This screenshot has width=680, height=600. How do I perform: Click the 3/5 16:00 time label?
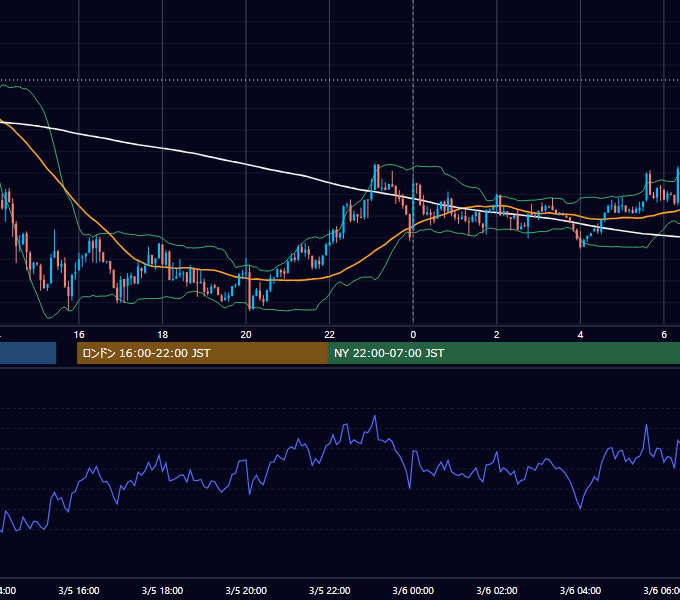coord(79,591)
